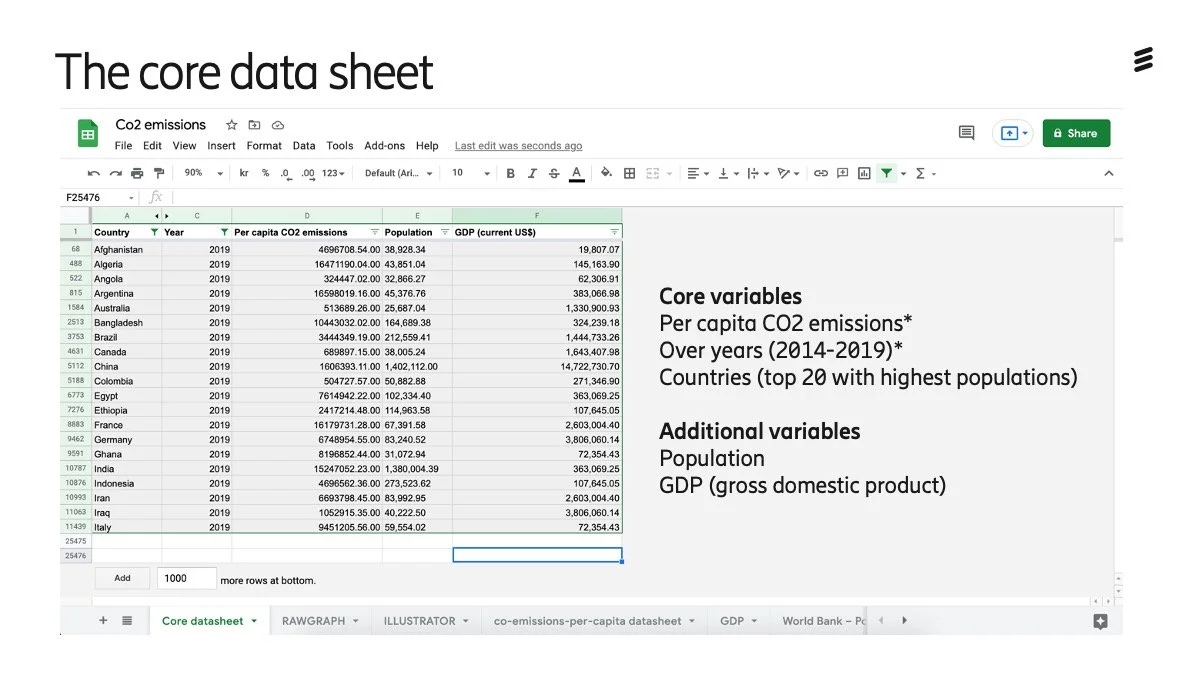Open the text color picker
Viewport: 1200px width, 675px height.
pyautogui.click(x=577, y=173)
